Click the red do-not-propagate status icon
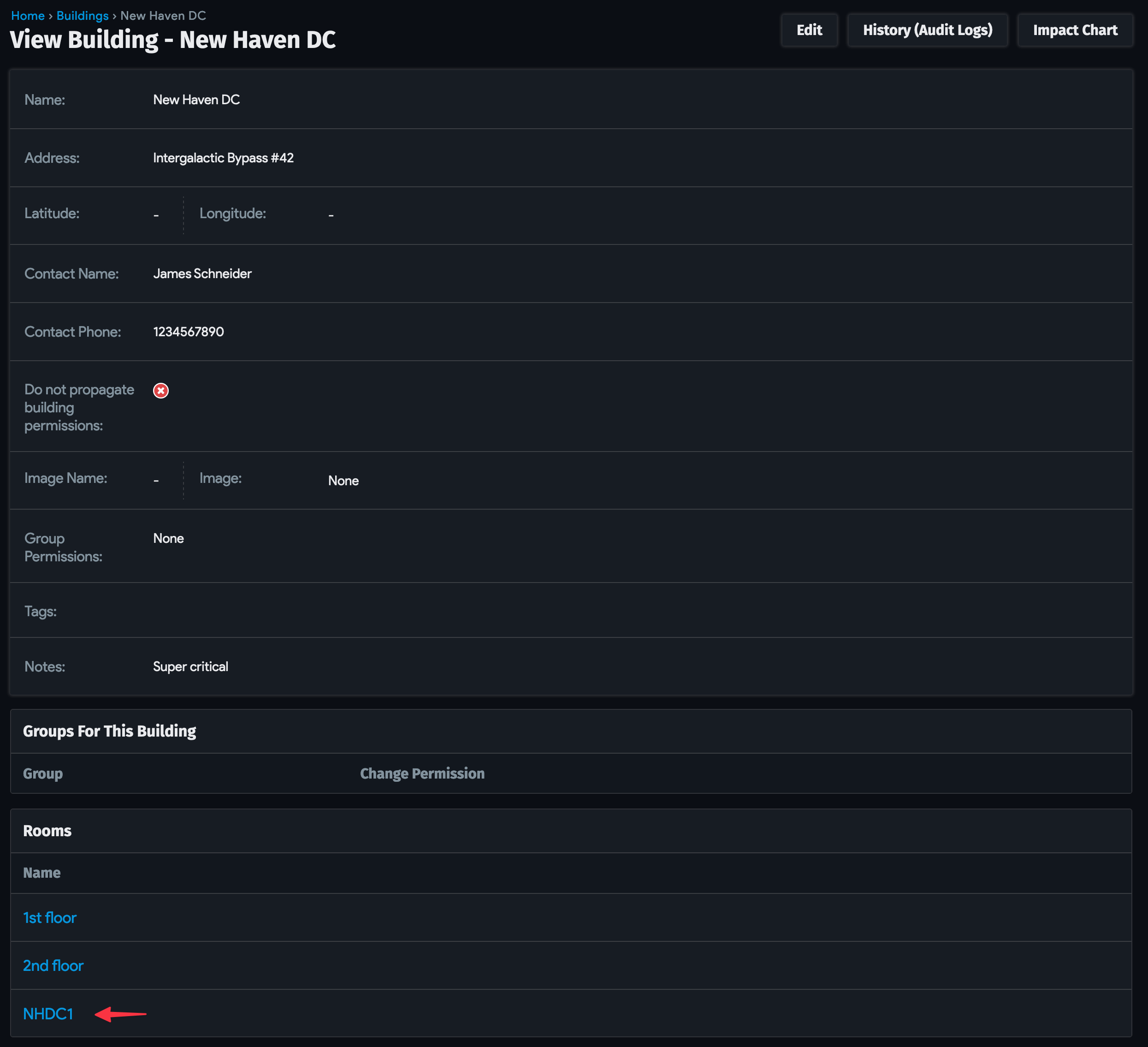 pyautogui.click(x=161, y=391)
